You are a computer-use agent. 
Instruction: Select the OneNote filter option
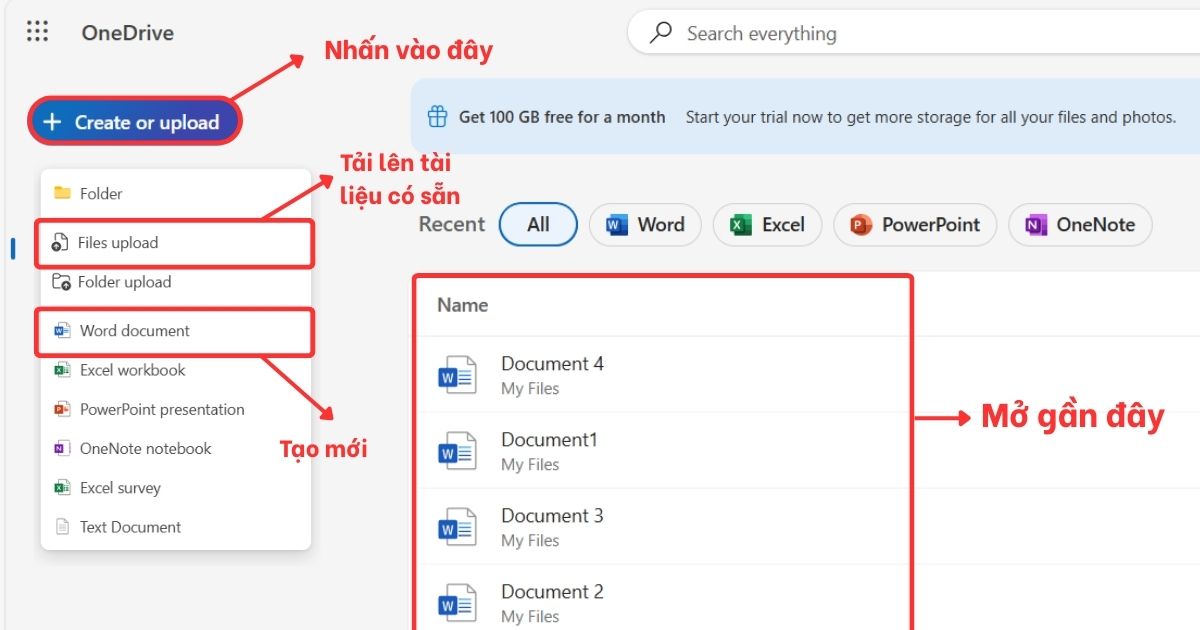click(x=1080, y=224)
